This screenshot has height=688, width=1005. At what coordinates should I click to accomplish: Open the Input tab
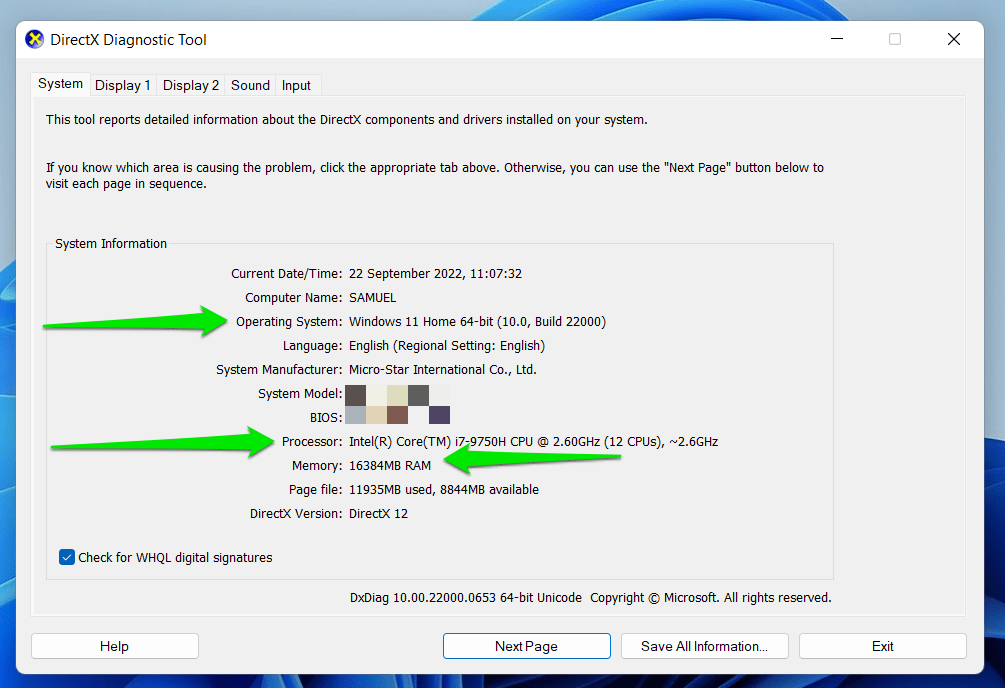pos(296,85)
